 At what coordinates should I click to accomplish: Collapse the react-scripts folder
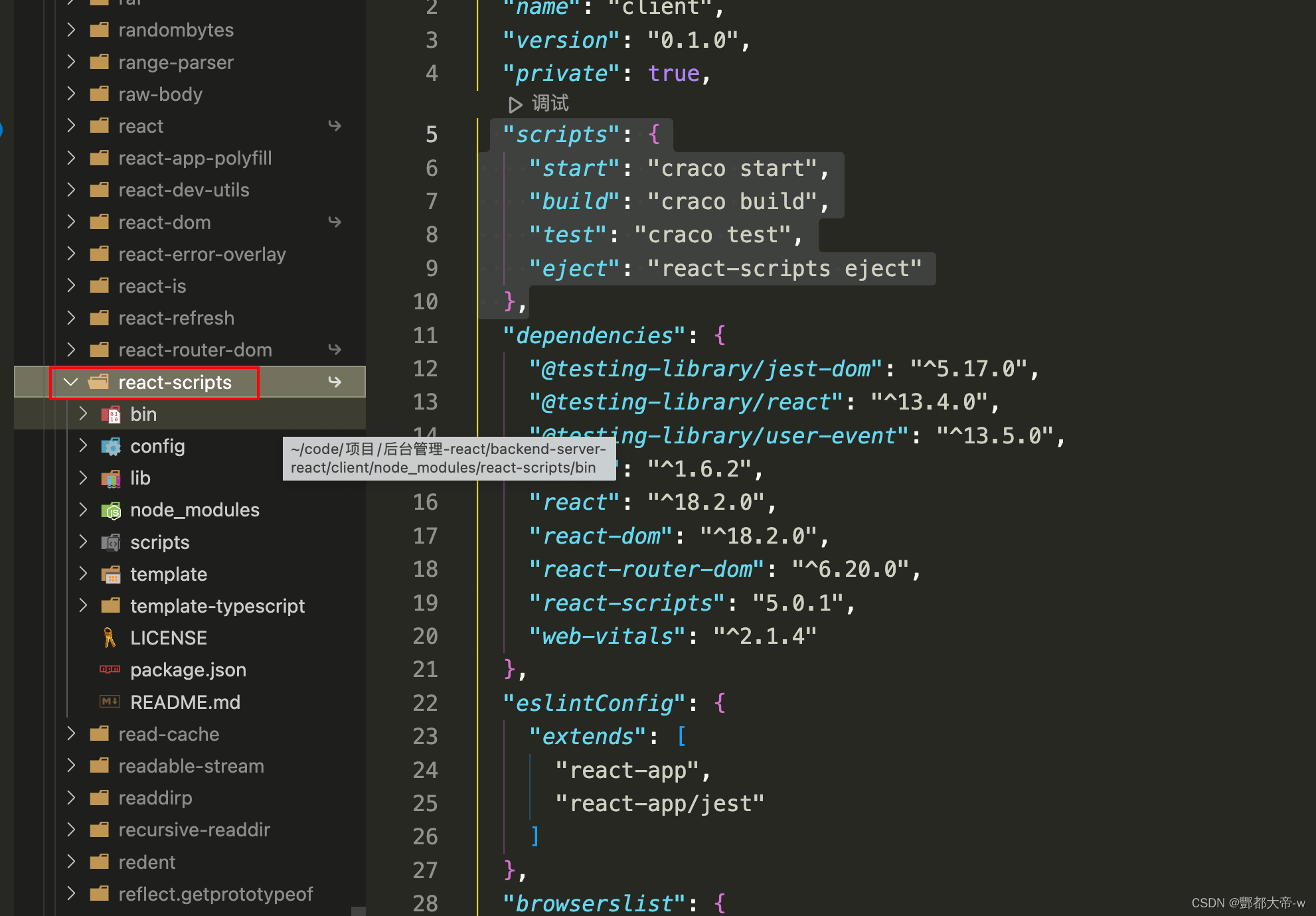tap(71, 382)
